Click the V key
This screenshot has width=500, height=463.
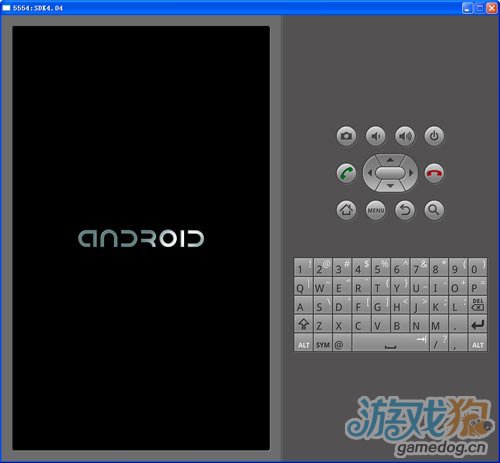tap(381, 324)
